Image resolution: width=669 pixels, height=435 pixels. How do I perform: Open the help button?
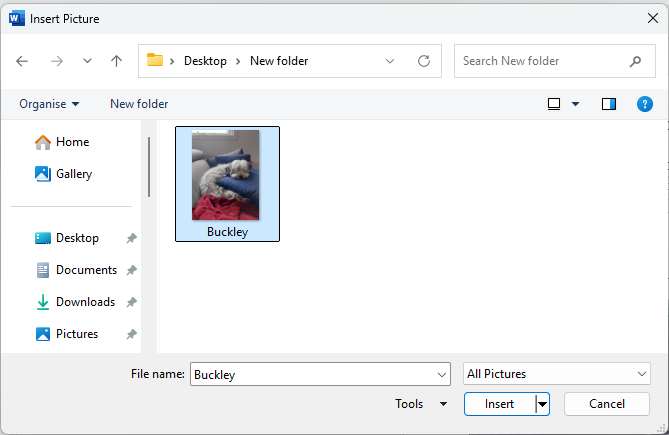[645, 104]
